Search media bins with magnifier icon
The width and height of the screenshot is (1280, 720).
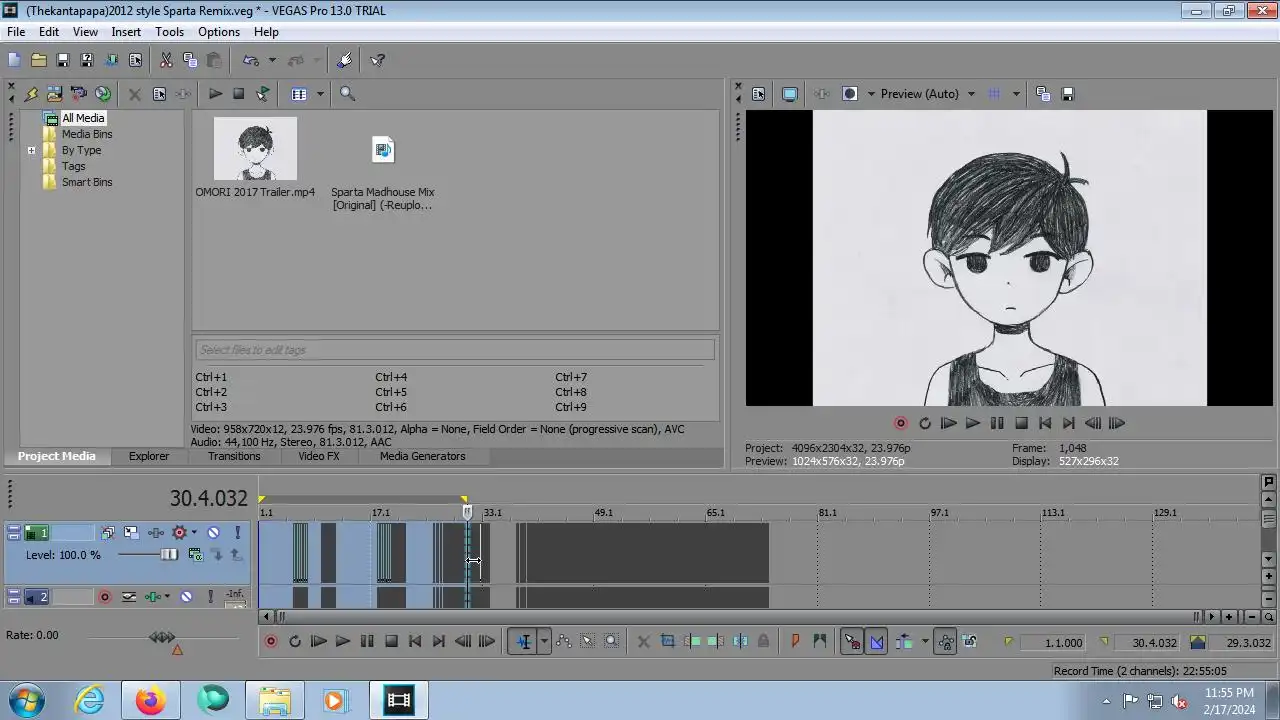point(347,94)
